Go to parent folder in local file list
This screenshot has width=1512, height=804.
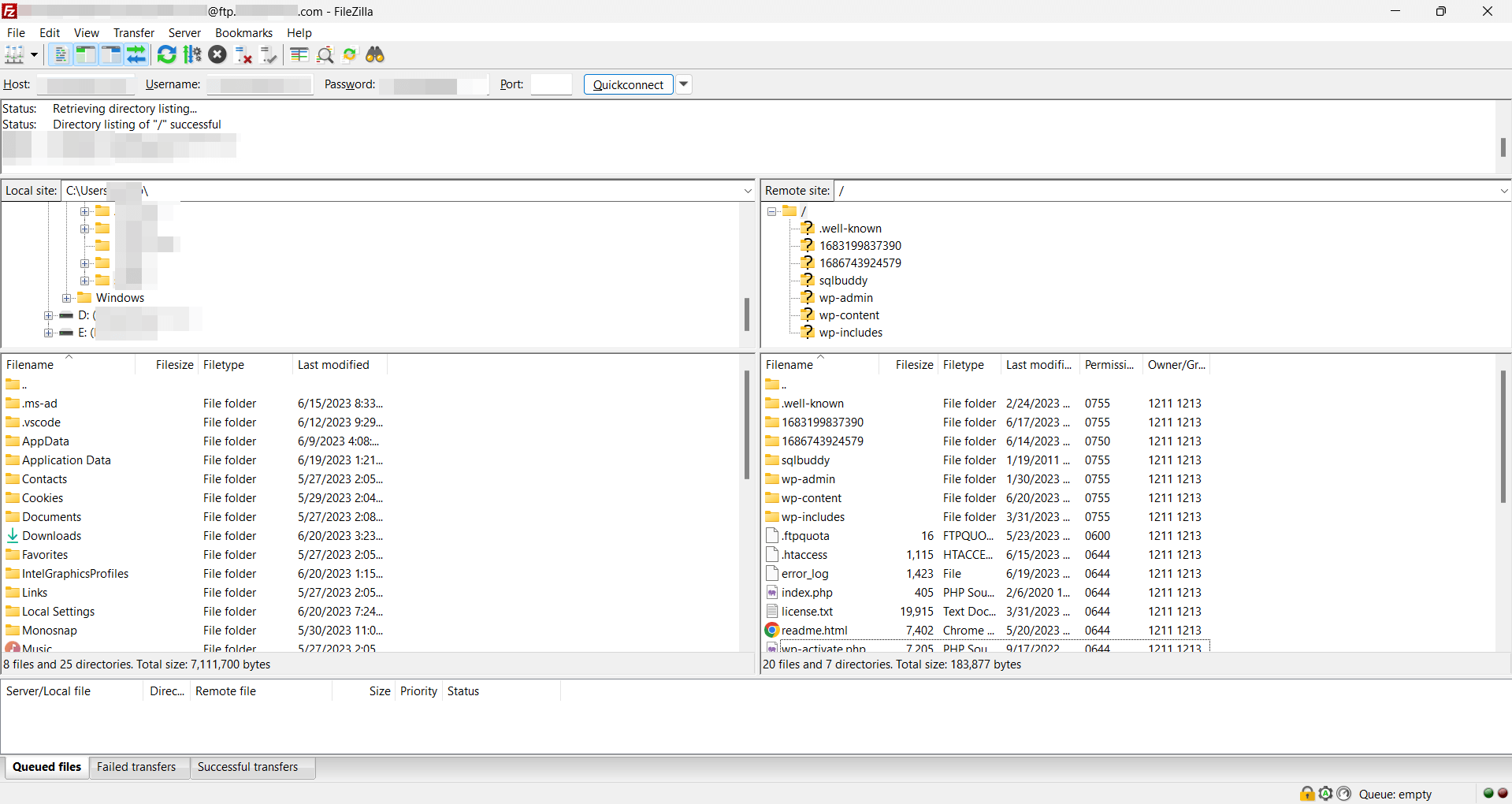[x=16, y=385]
